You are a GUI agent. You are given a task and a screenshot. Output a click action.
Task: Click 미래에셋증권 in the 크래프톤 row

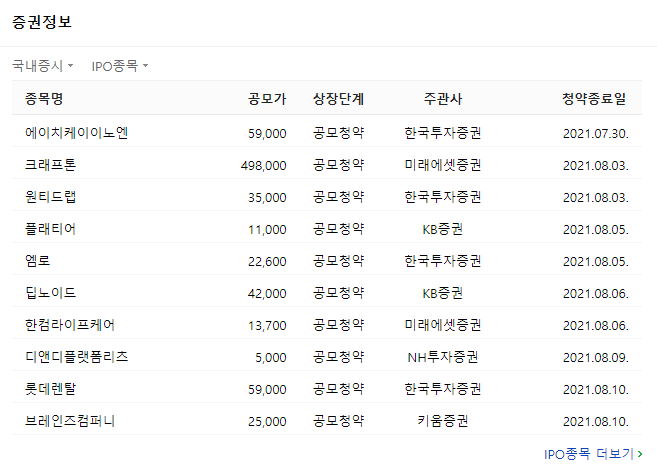pos(442,165)
